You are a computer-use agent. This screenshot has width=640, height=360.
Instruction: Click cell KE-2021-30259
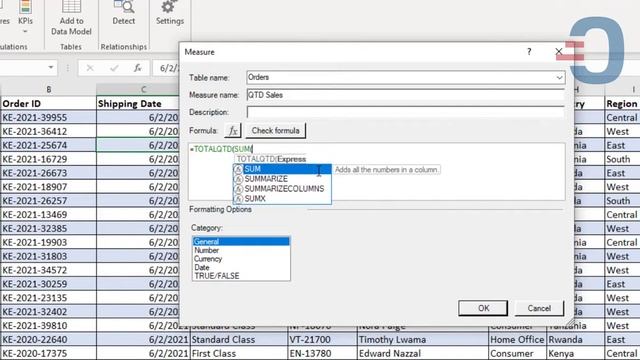(49, 284)
